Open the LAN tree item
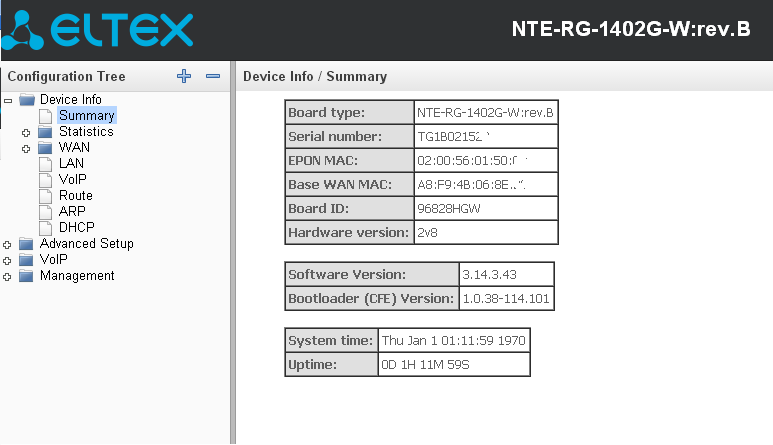 [x=71, y=163]
